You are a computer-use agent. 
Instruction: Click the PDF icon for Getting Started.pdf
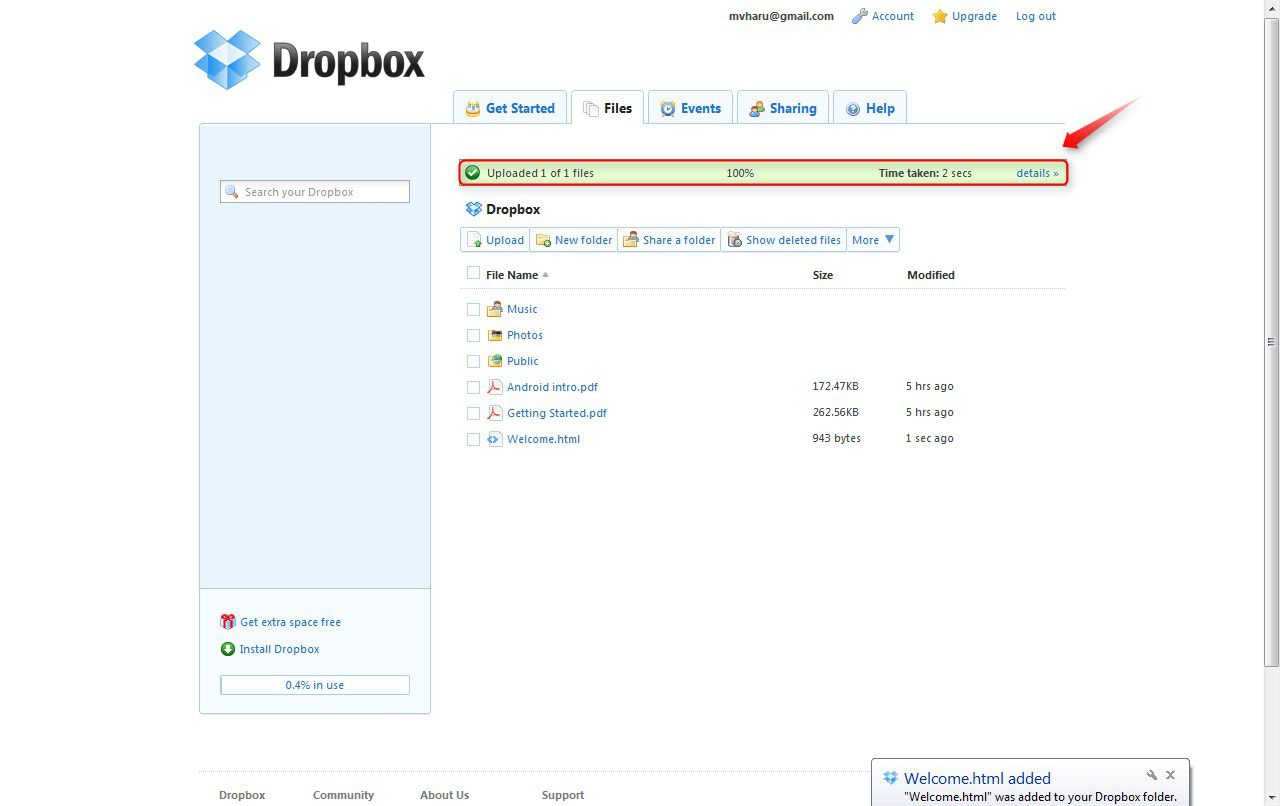494,413
